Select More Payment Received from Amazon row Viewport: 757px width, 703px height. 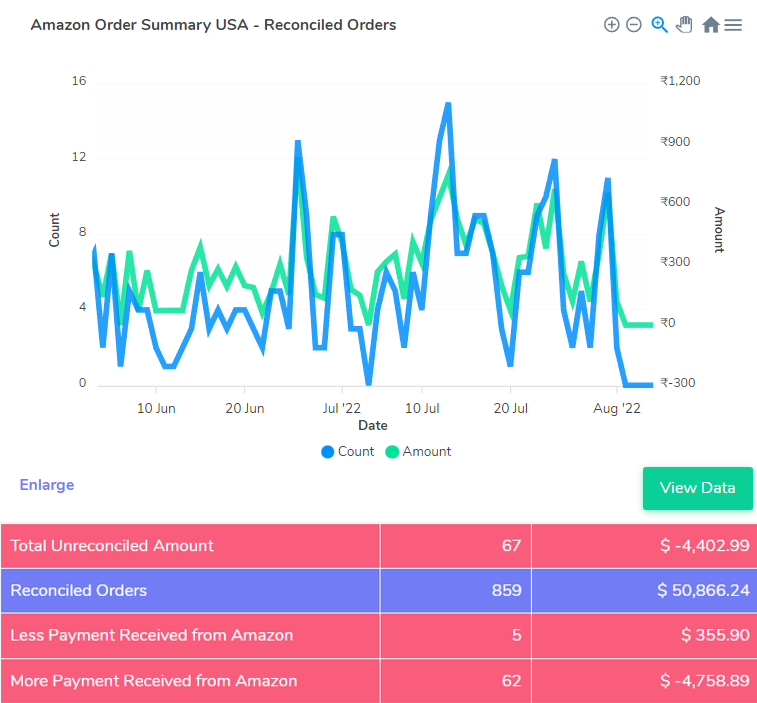point(378,681)
